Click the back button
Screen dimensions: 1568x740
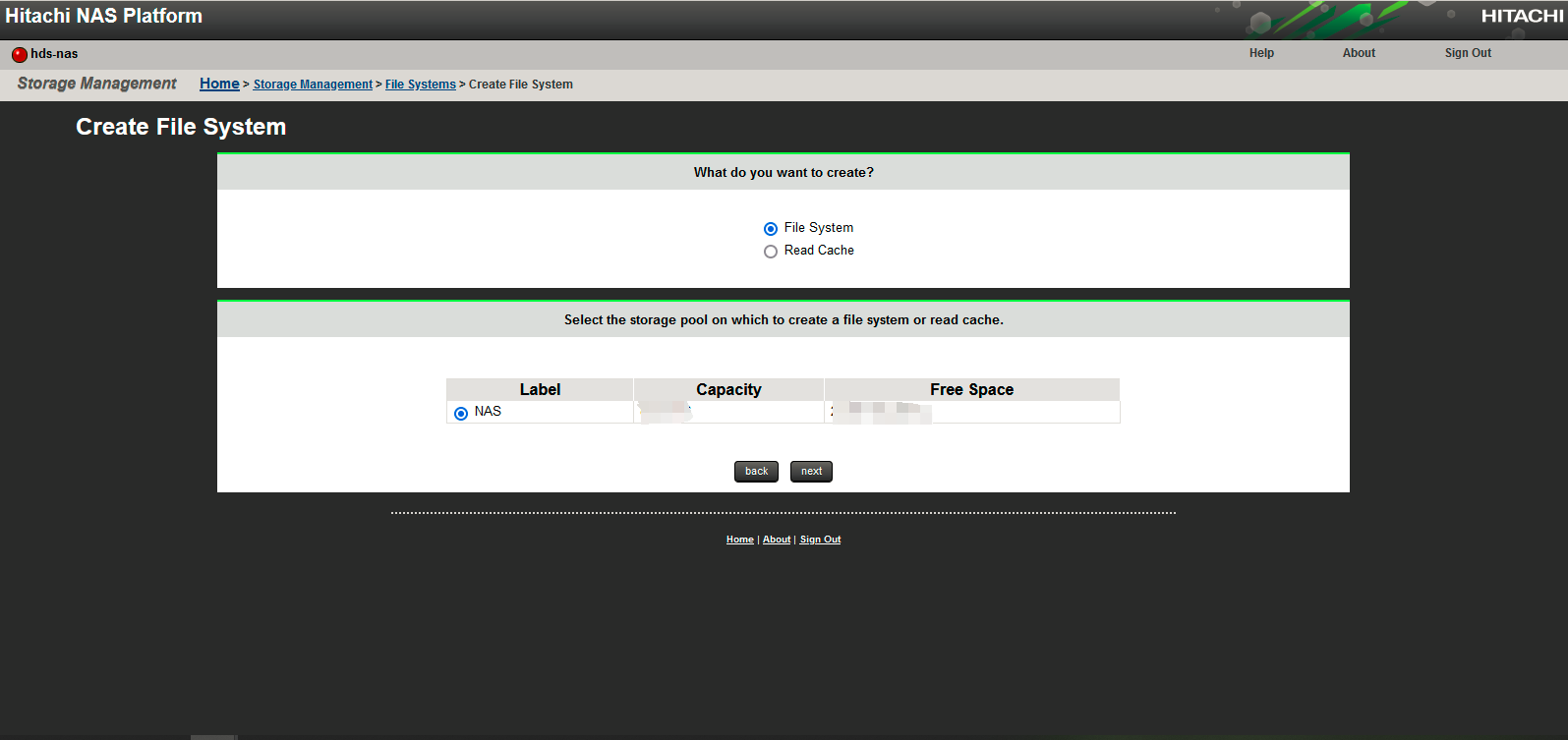(756, 472)
